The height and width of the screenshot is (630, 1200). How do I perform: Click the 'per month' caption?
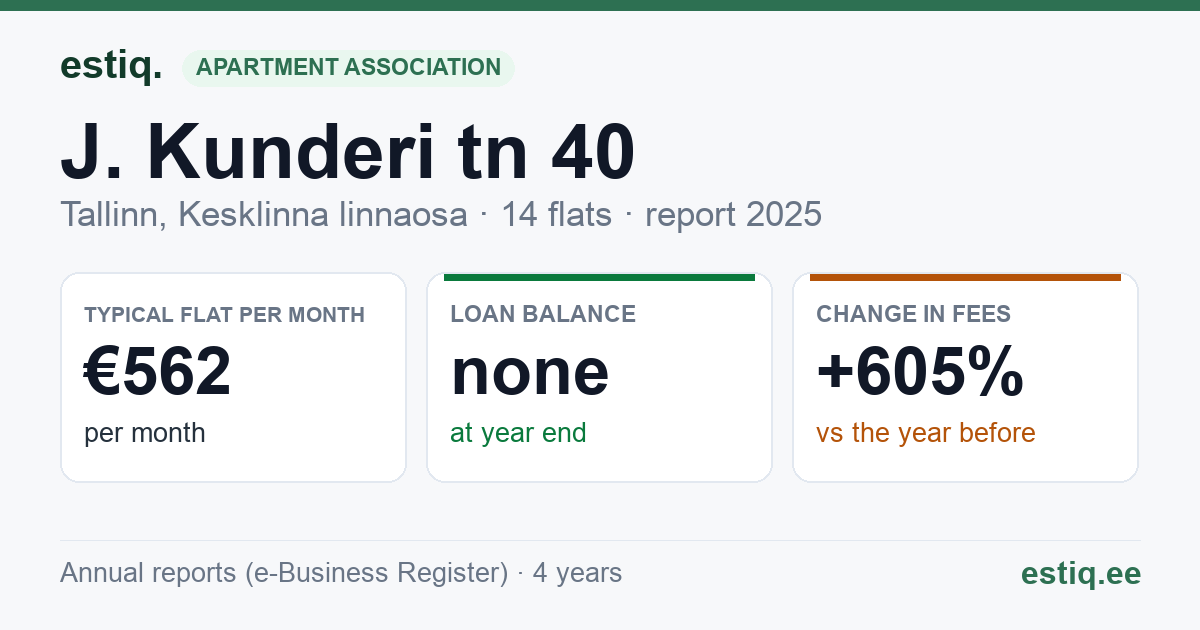coord(145,433)
